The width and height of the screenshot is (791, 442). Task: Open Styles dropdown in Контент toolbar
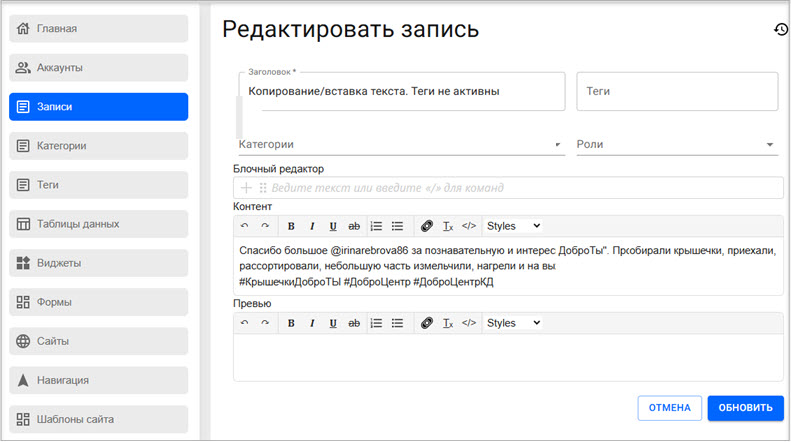click(x=513, y=226)
